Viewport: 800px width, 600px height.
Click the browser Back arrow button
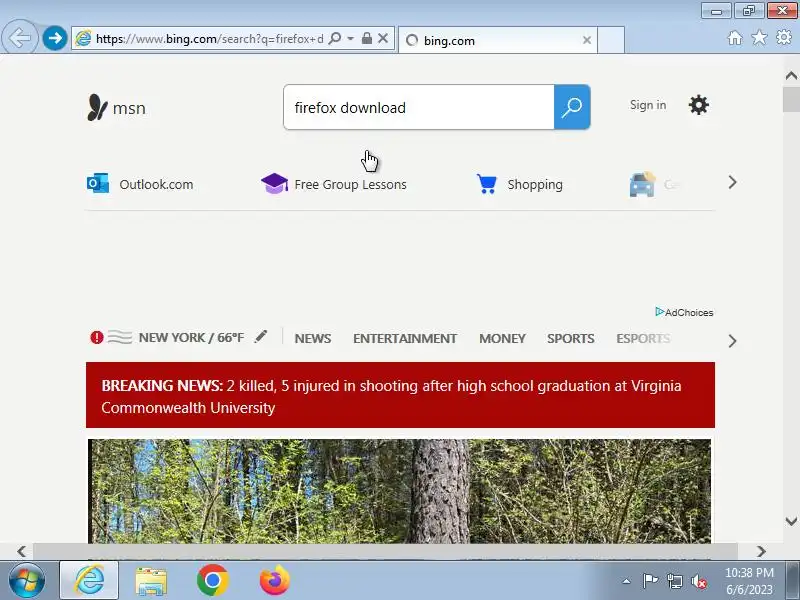[x=19, y=37]
